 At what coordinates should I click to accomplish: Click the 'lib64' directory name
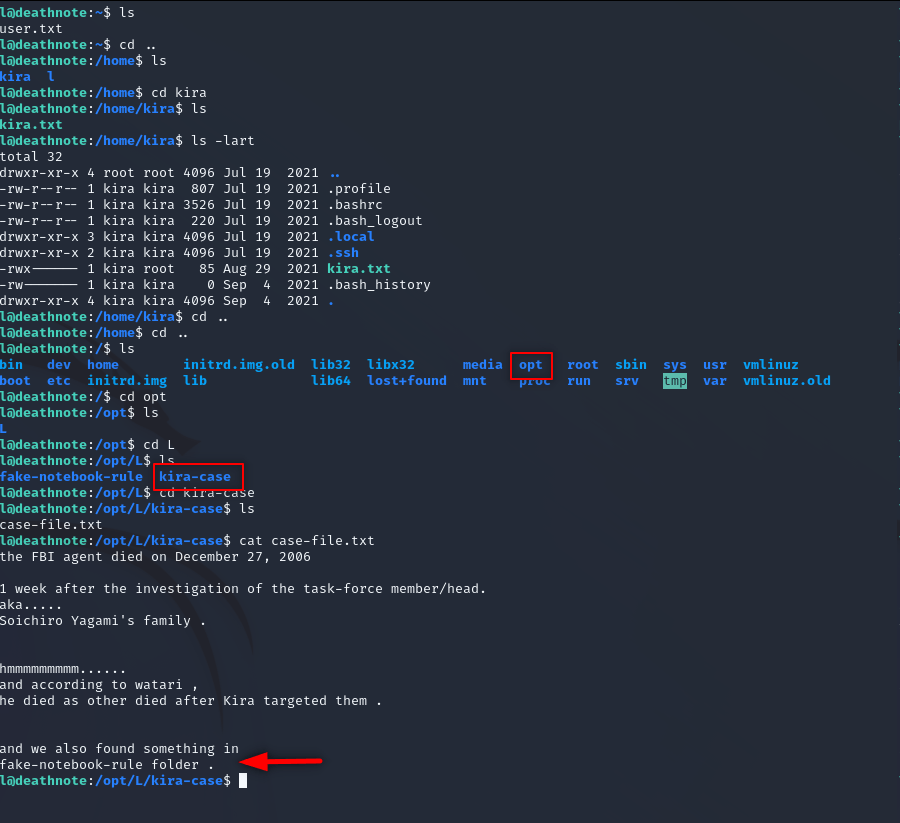tap(331, 381)
